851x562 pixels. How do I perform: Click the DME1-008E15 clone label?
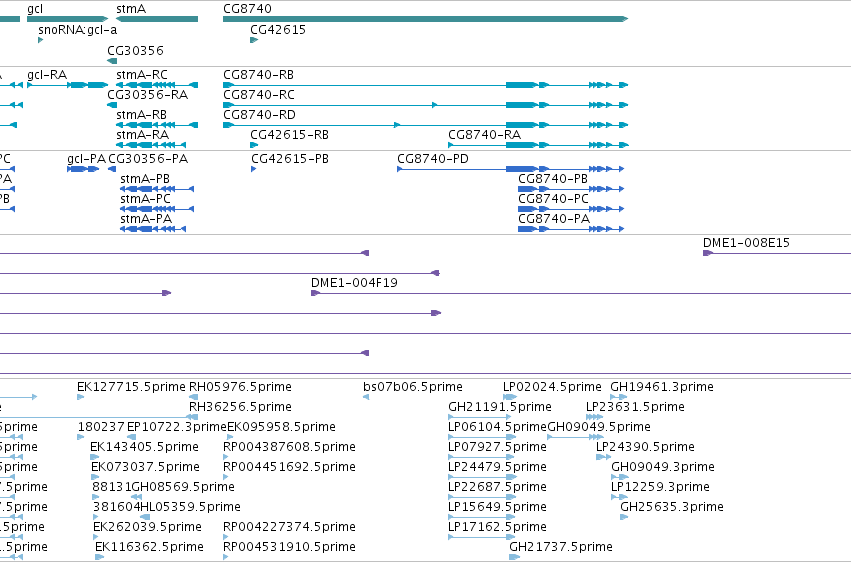(746, 243)
